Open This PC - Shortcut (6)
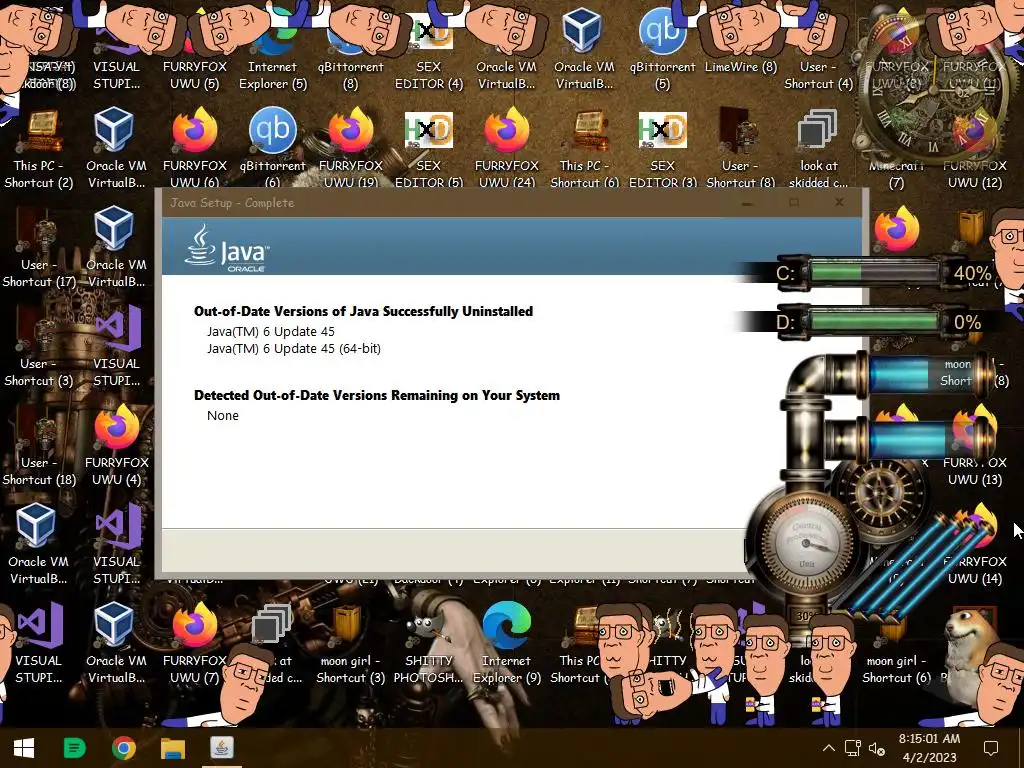The image size is (1024, 768). pos(584,150)
